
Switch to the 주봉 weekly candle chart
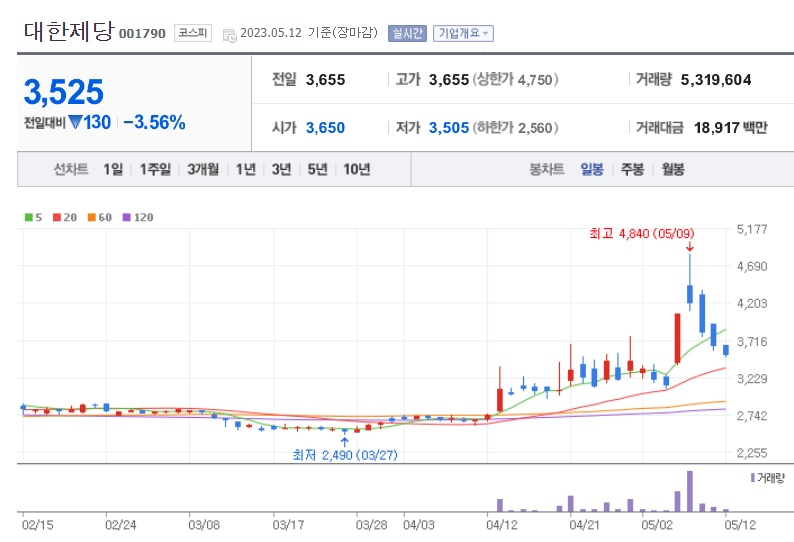[632, 169]
